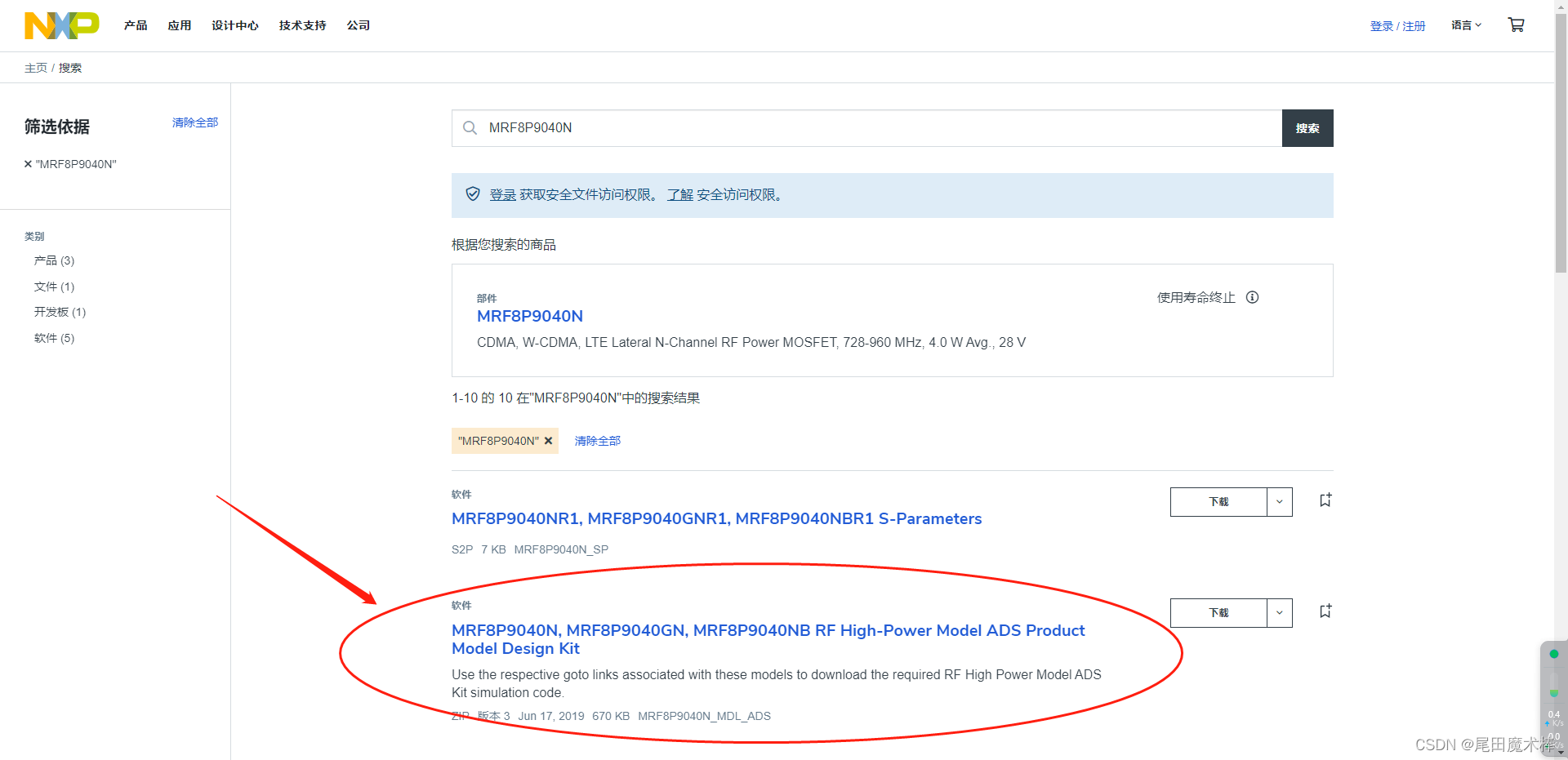Remove the MRF8P9040N filter in the sidebar
The image size is (1568, 760).
(27, 163)
